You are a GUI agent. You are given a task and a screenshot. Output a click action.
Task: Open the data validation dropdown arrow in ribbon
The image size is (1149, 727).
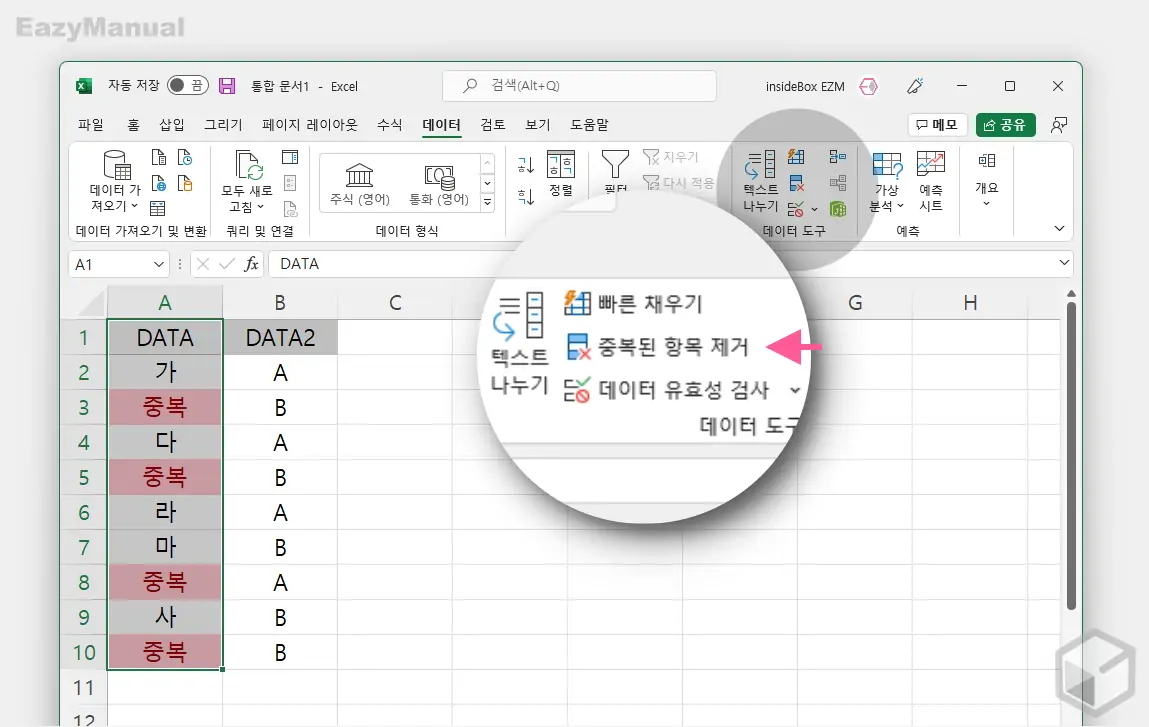pyautogui.click(x=814, y=210)
